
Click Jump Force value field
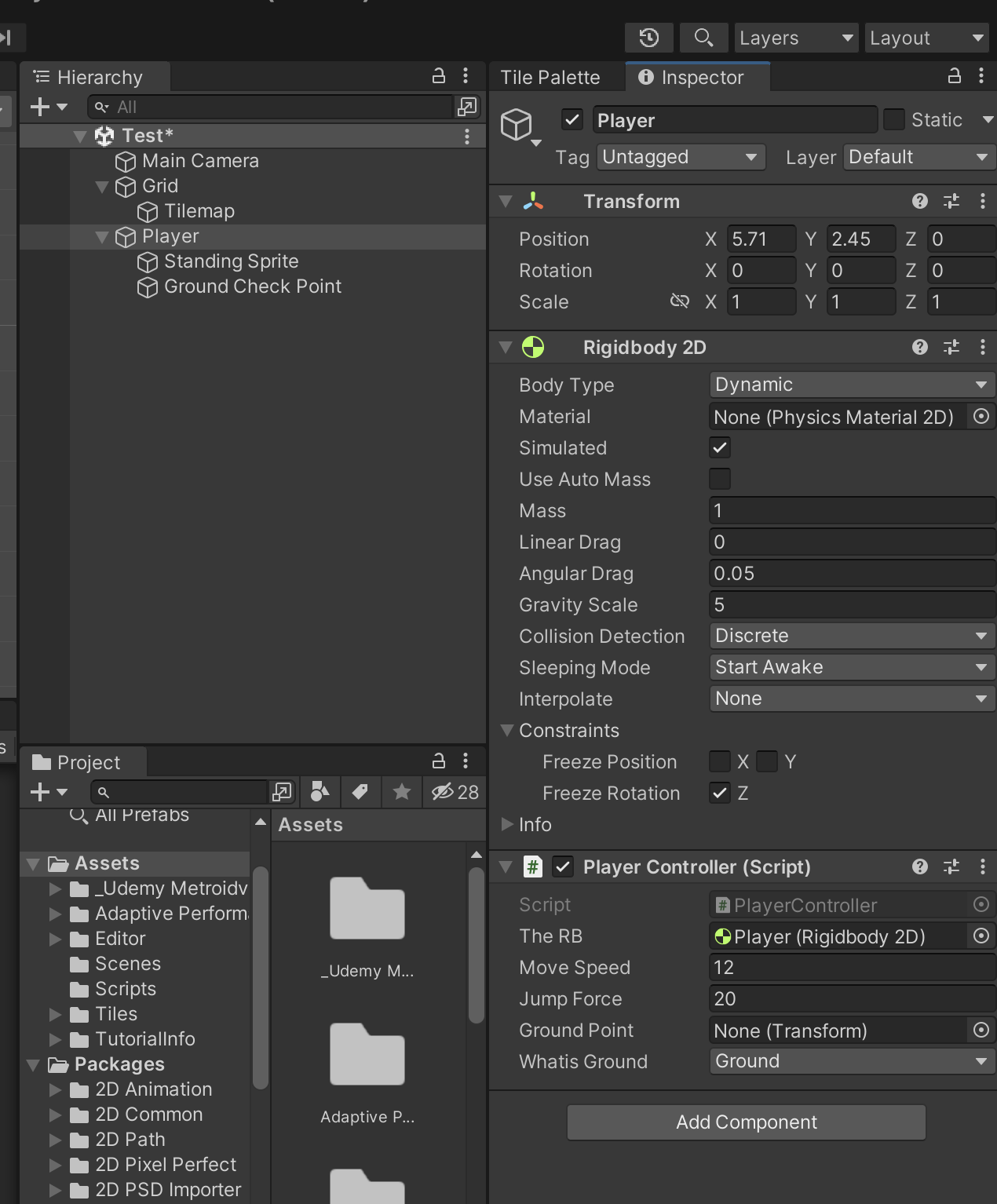(x=852, y=998)
